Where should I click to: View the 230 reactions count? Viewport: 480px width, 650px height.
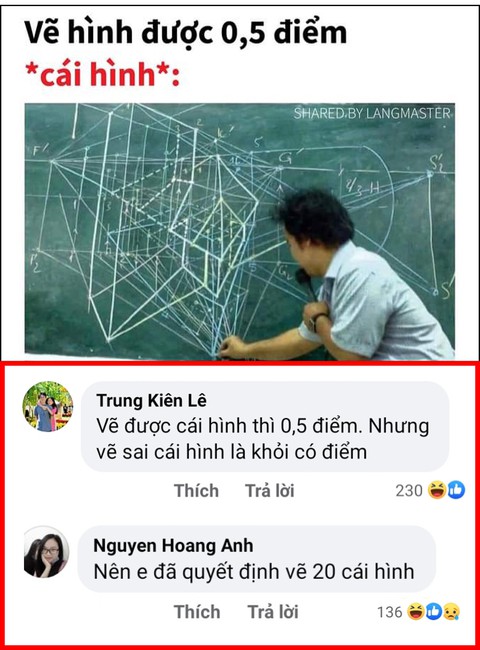409,490
